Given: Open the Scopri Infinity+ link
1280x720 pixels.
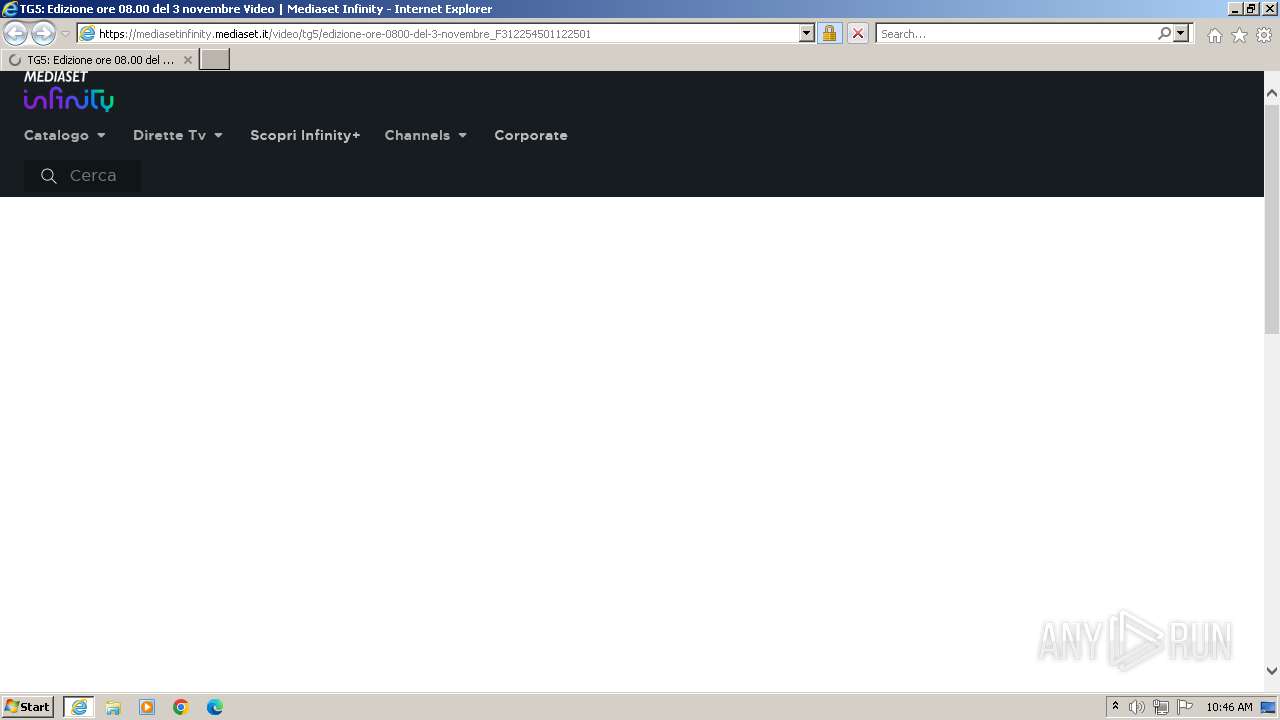Looking at the screenshot, I should pyautogui.click(x=305, y=135).
